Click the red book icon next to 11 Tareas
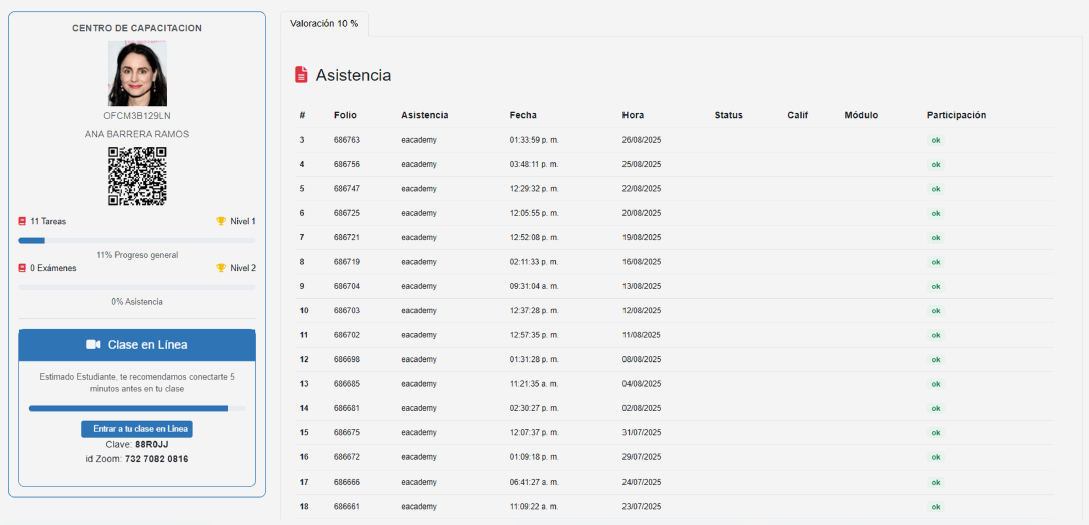Viewport: 1089px width, 525px height. pyautogui.click(x=22, y=221)
